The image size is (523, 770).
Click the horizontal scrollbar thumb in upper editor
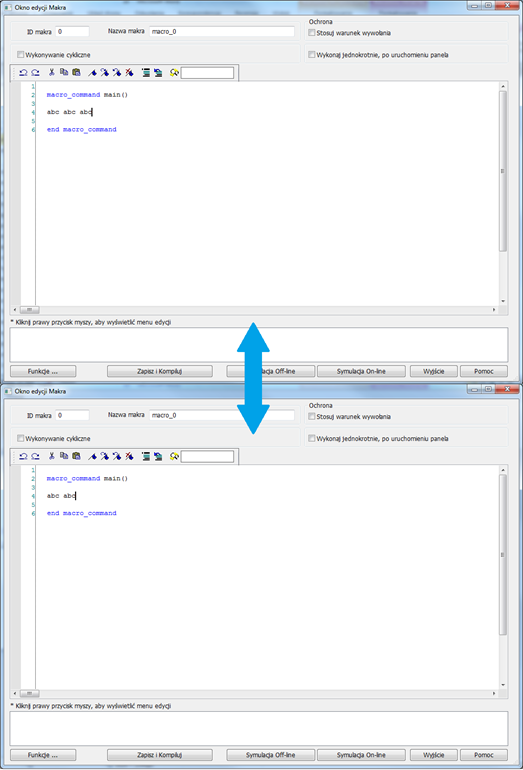pos(29,309)
